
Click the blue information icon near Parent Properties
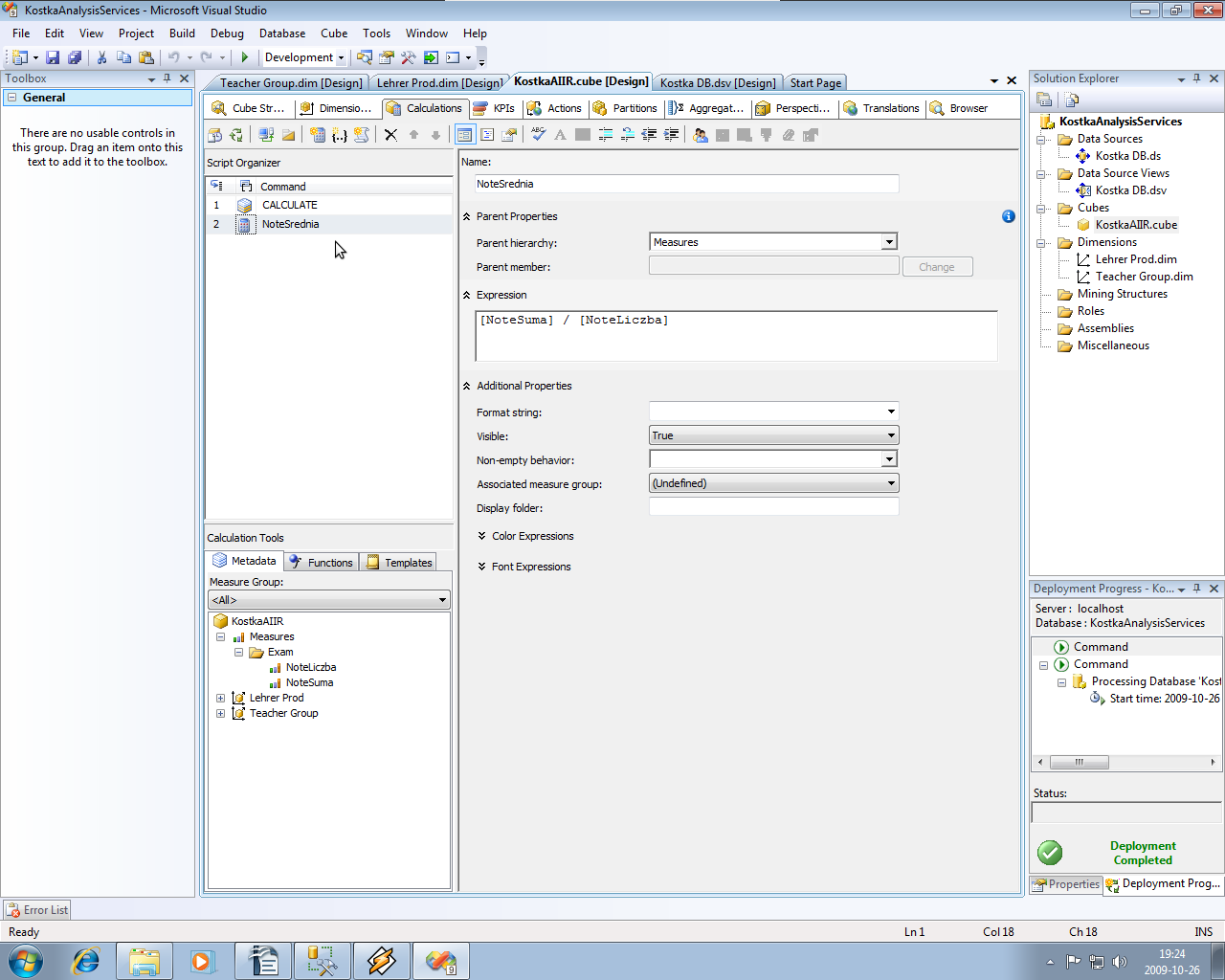click(x=1008, y=216)
